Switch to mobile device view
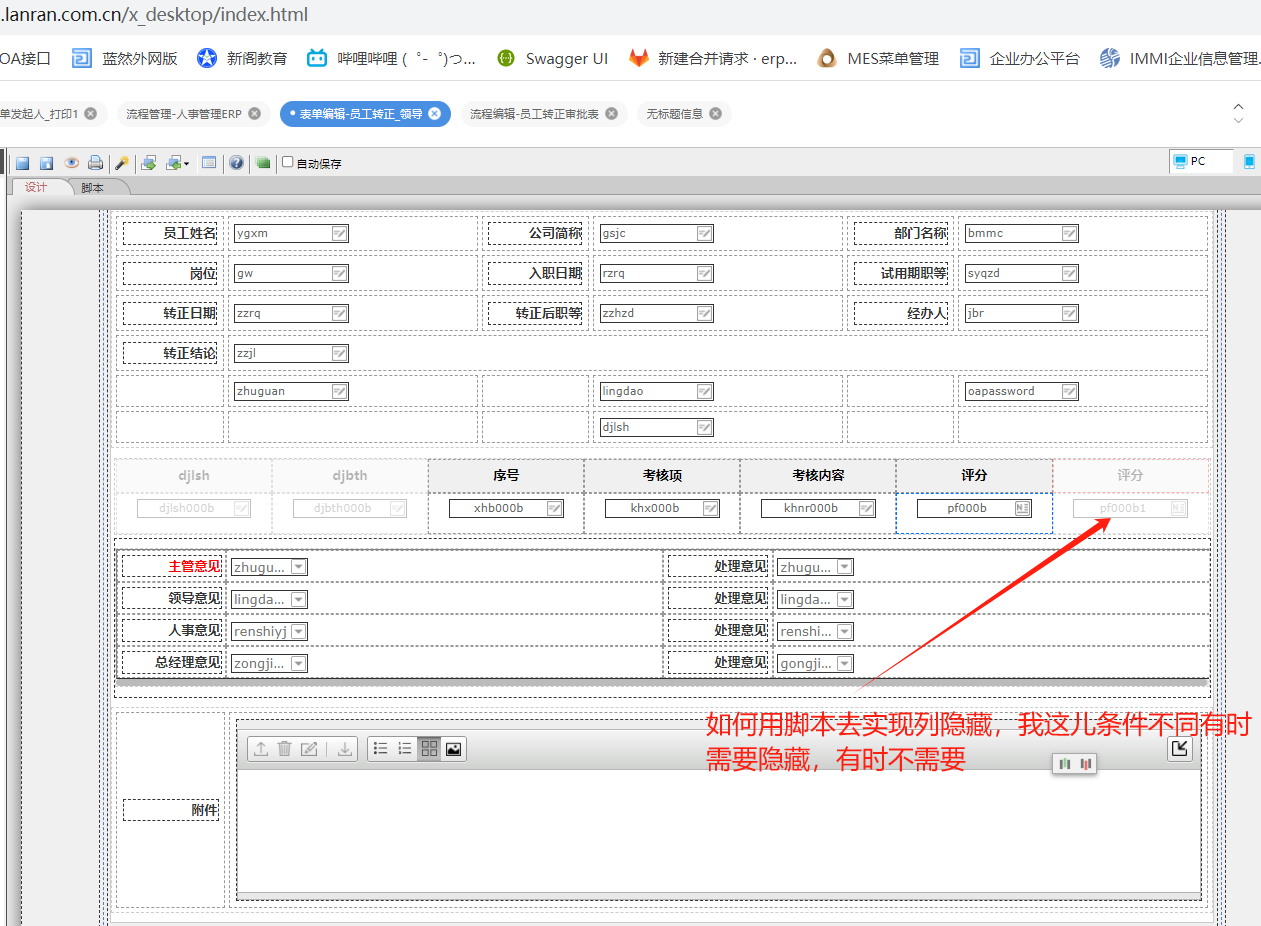The width and height of the screenshot is (1261, 926). (1249, 161)
